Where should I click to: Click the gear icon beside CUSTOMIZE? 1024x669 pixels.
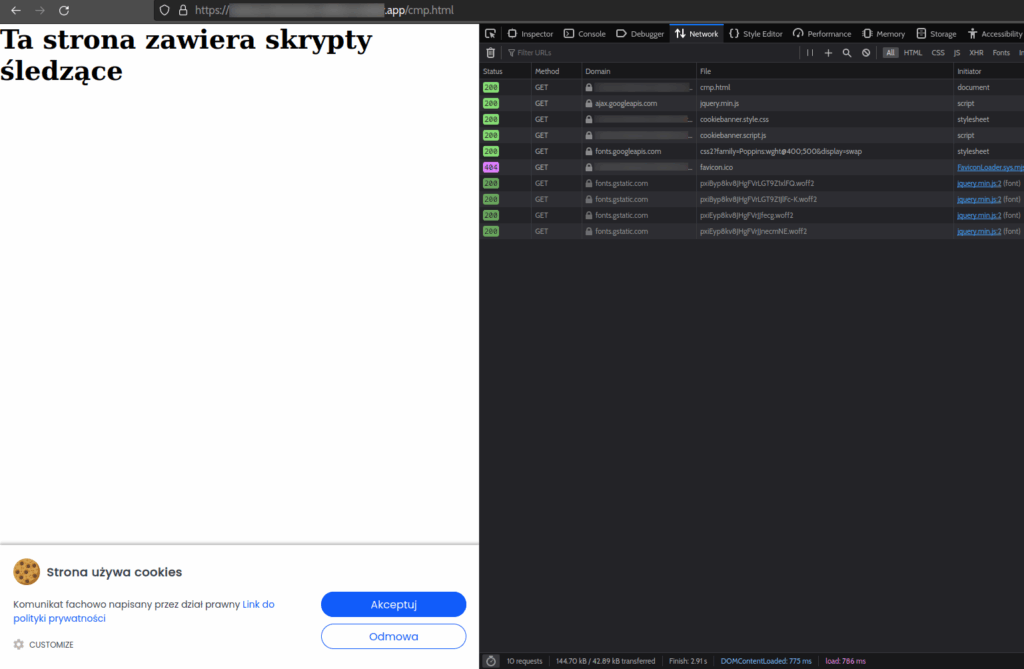tap(19, 644)
